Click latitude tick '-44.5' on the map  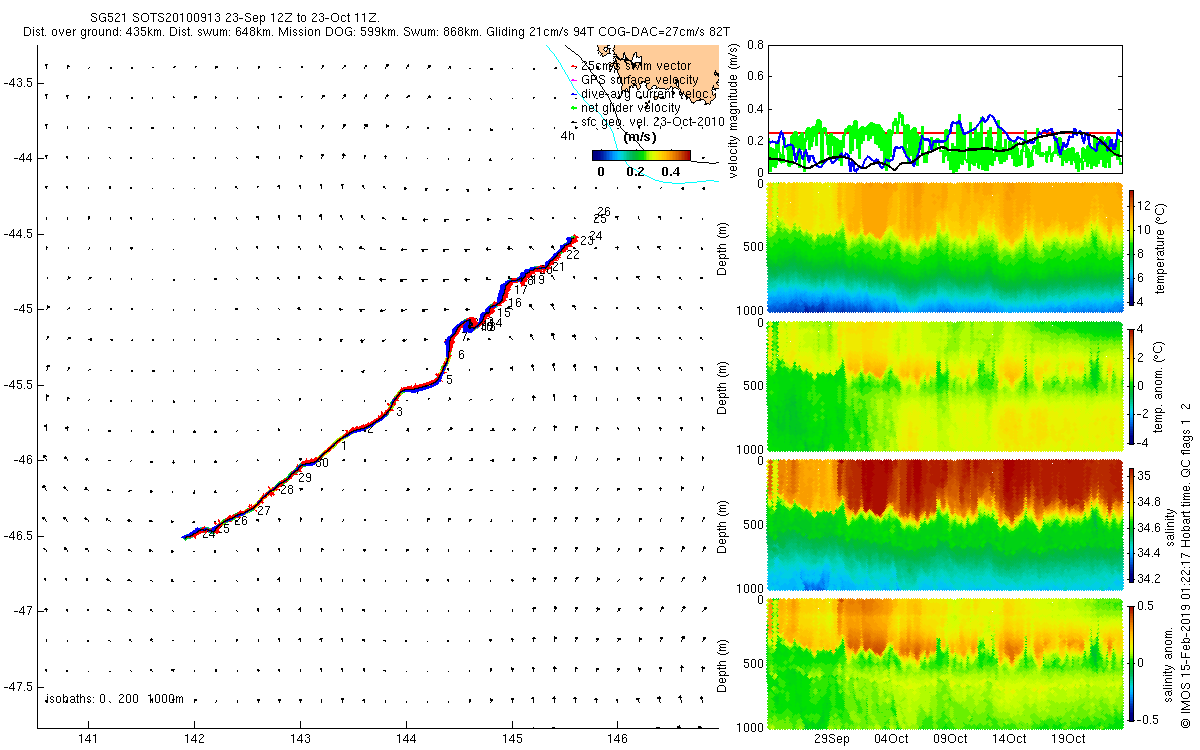click(19, 233)
